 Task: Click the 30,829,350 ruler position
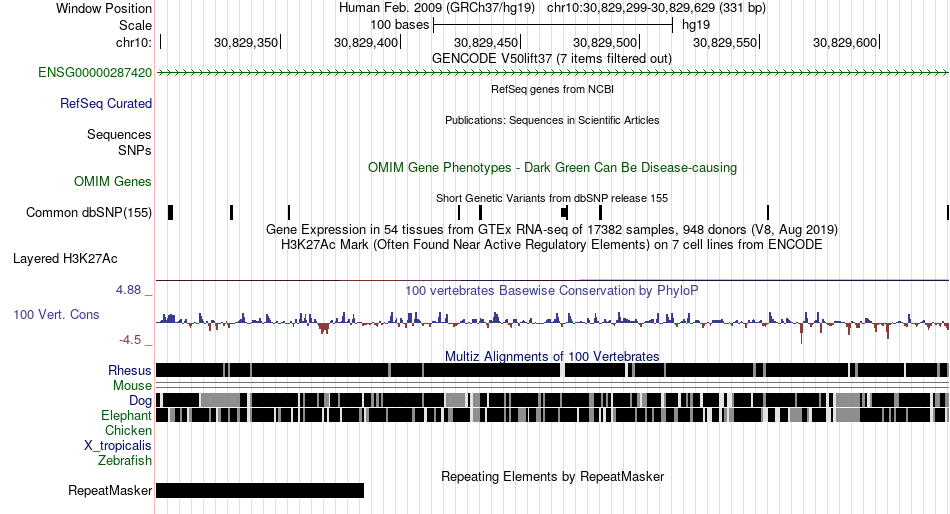tap(245, 42)
